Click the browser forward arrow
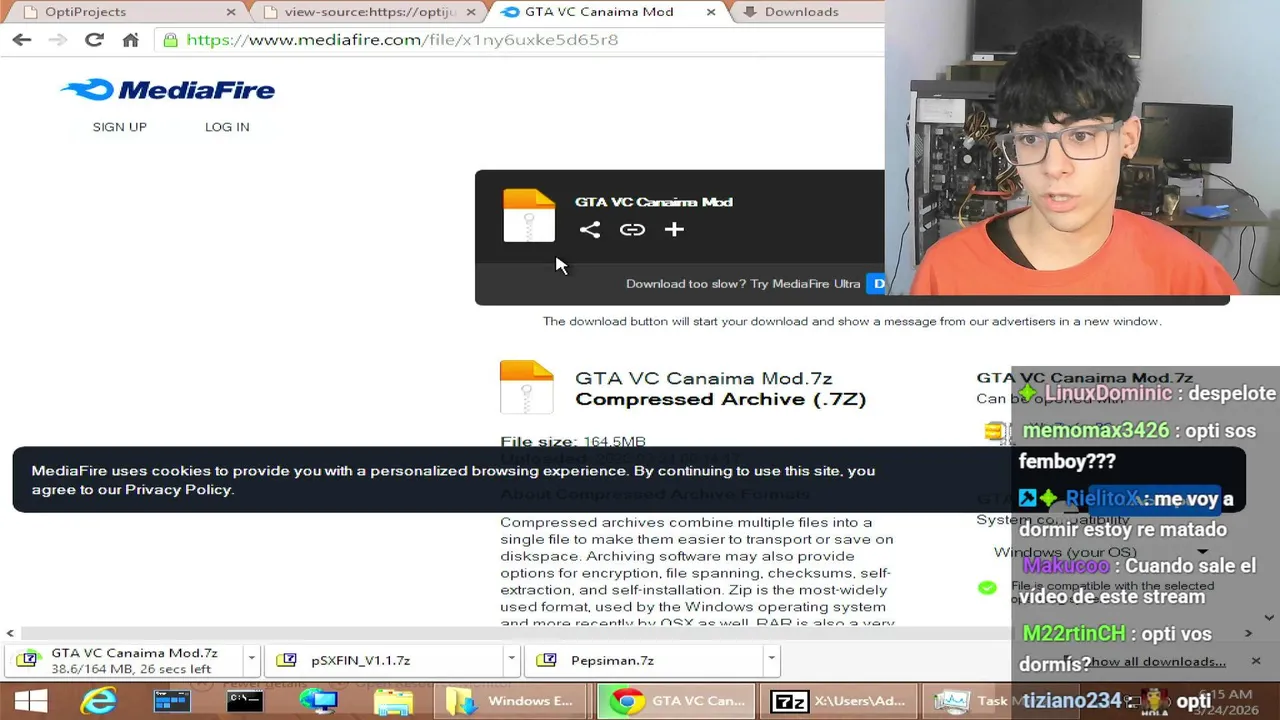 [x=58, y=40]
